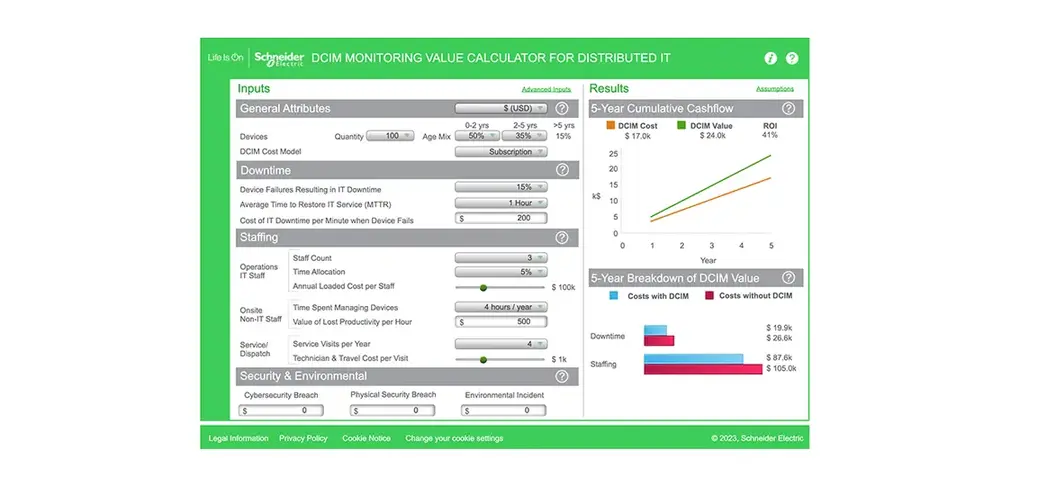The width and height of the screenshot is (1038, 486).
Task: Click the $ 19.9k downtime value
Action: 779,328
